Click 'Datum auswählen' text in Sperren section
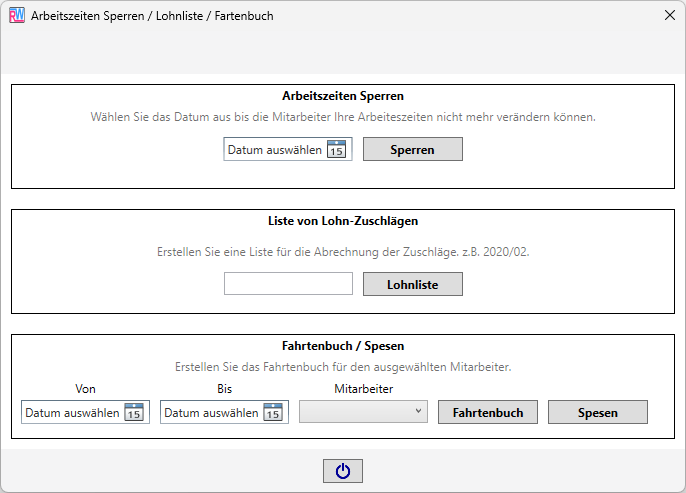The height and width of the screenshot is (493, 686). [x=275, y=150]
